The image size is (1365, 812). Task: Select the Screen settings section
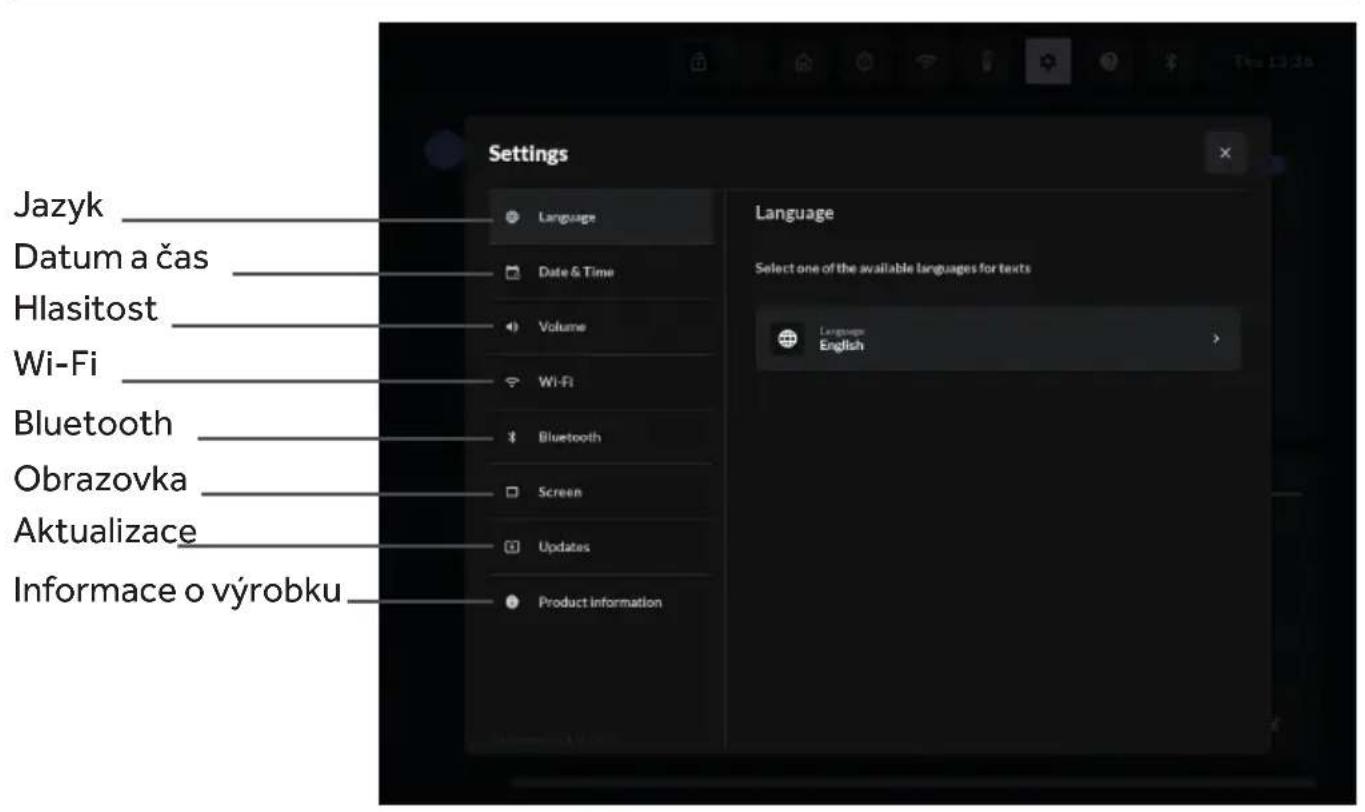tap(601, 492)
